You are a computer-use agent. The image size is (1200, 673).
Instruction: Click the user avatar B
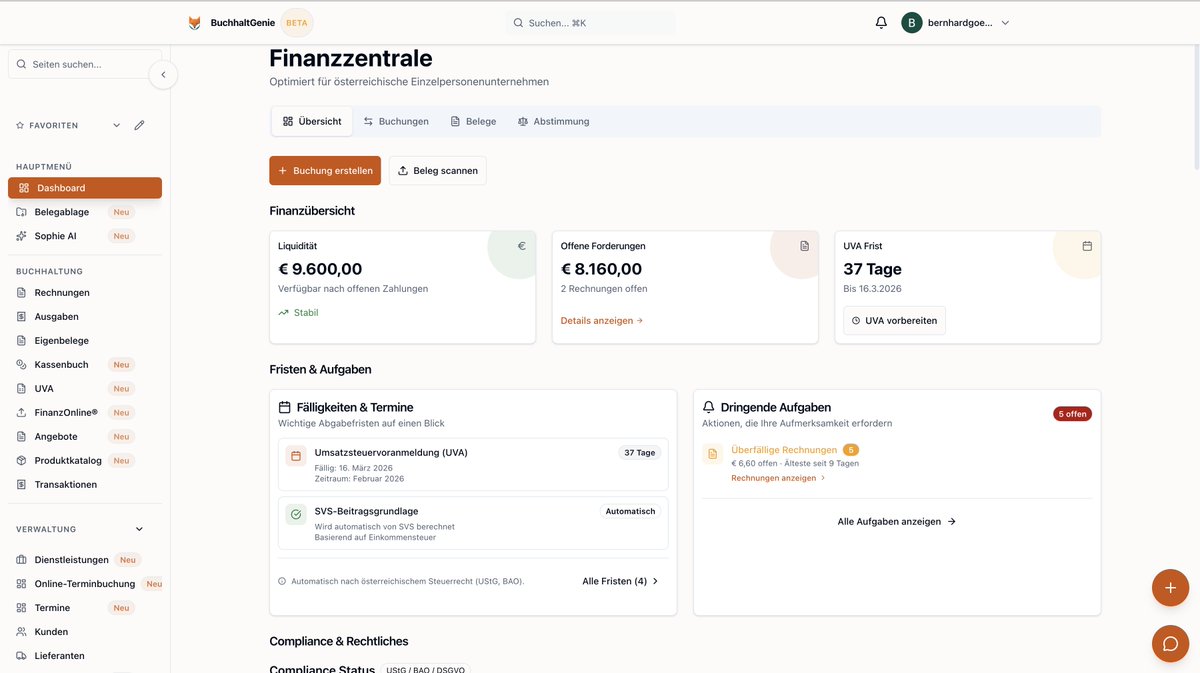click(x=911, y=22)
